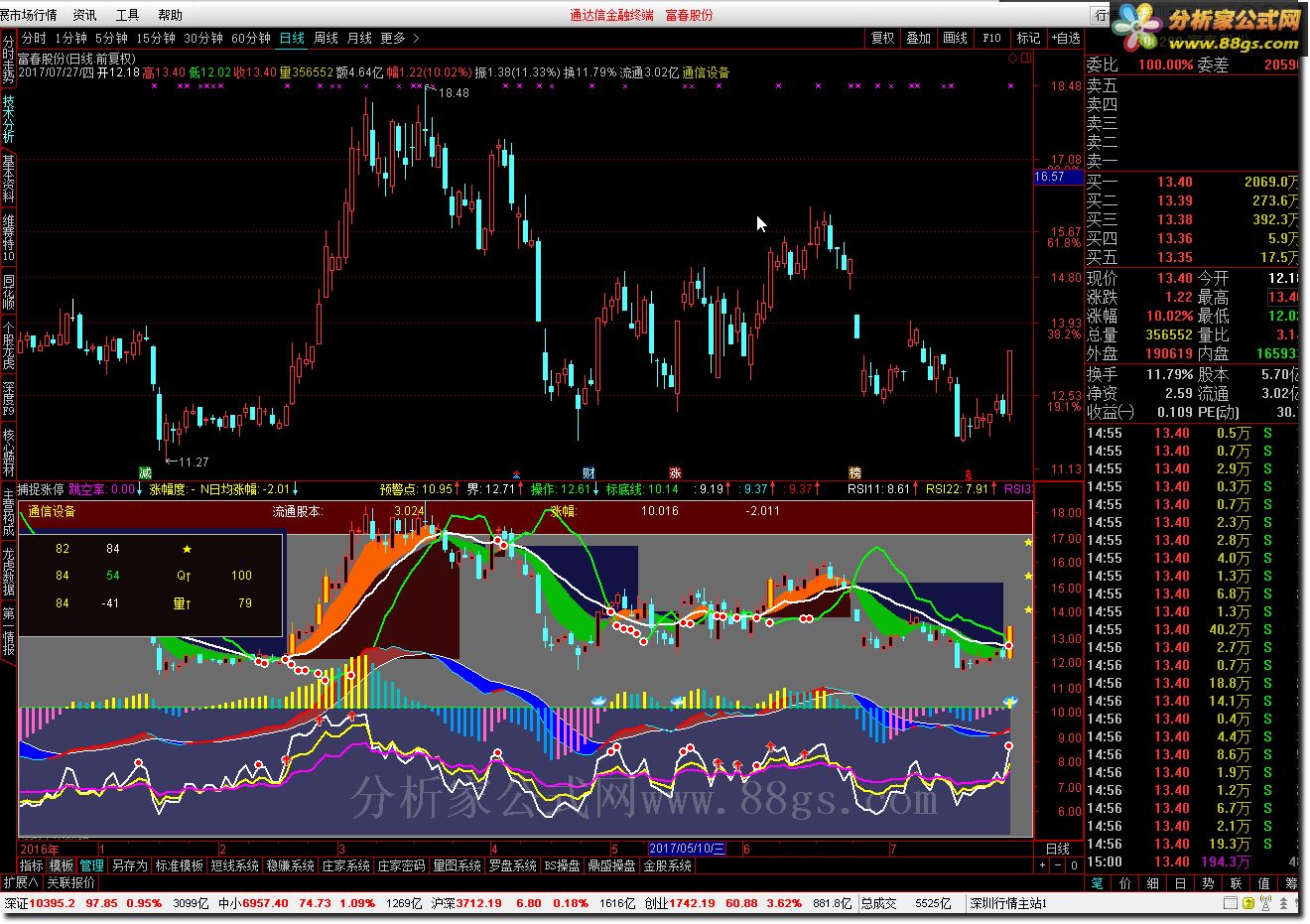This screenshot has width=1310, height=924.
Task: Open the 帮助 menu
Action: (x=170, y=15)
